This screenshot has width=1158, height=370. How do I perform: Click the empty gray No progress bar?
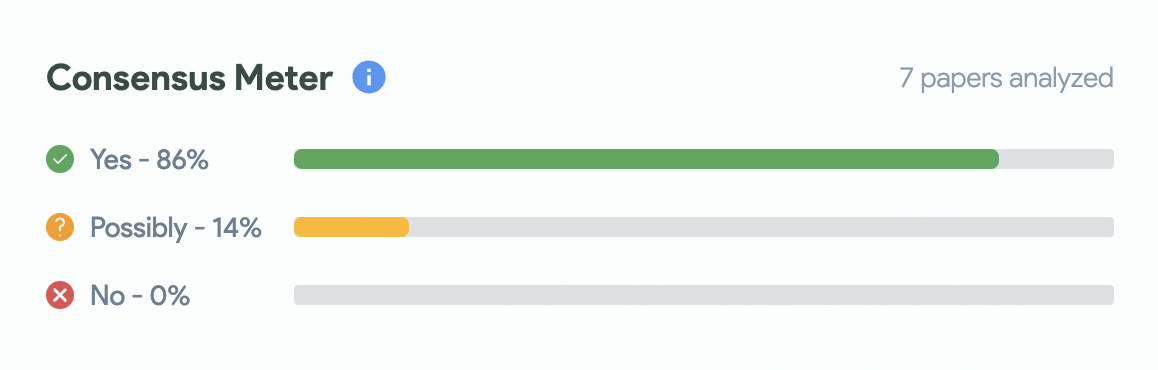[704, 295]
